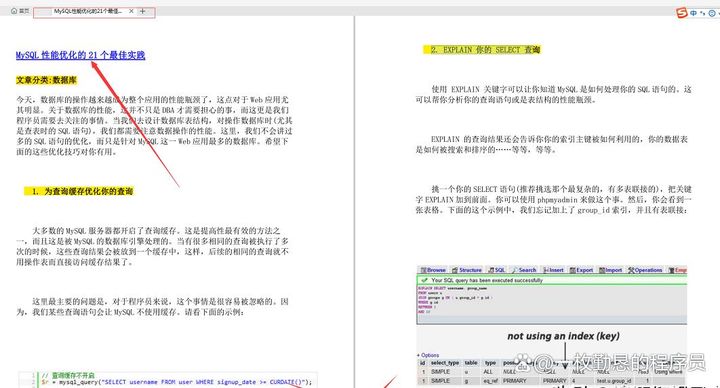Click the paragraph starting 挑一个你的 SELECT 语句
The height and width of the screenshot is (388, 720).
tap(553, 199)
